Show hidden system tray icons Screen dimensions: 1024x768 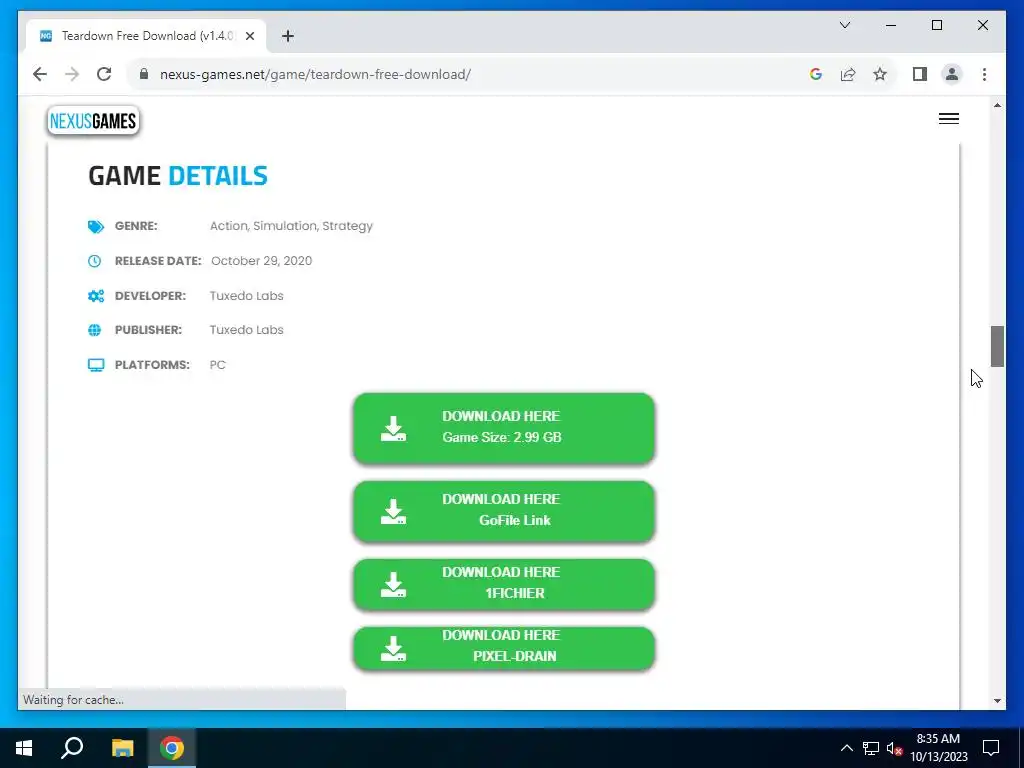[846, 748]
